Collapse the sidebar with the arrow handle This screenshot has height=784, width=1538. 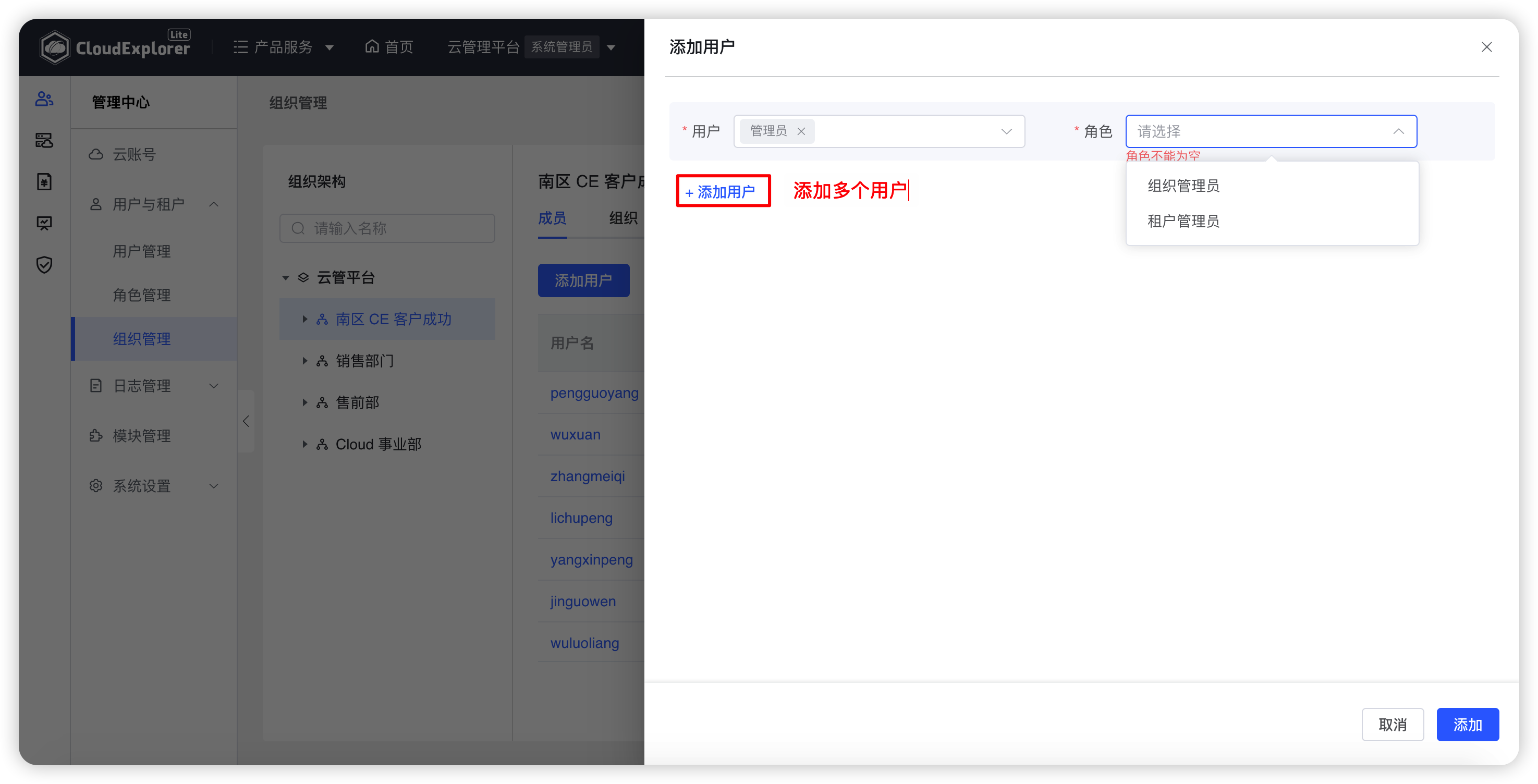246,421
